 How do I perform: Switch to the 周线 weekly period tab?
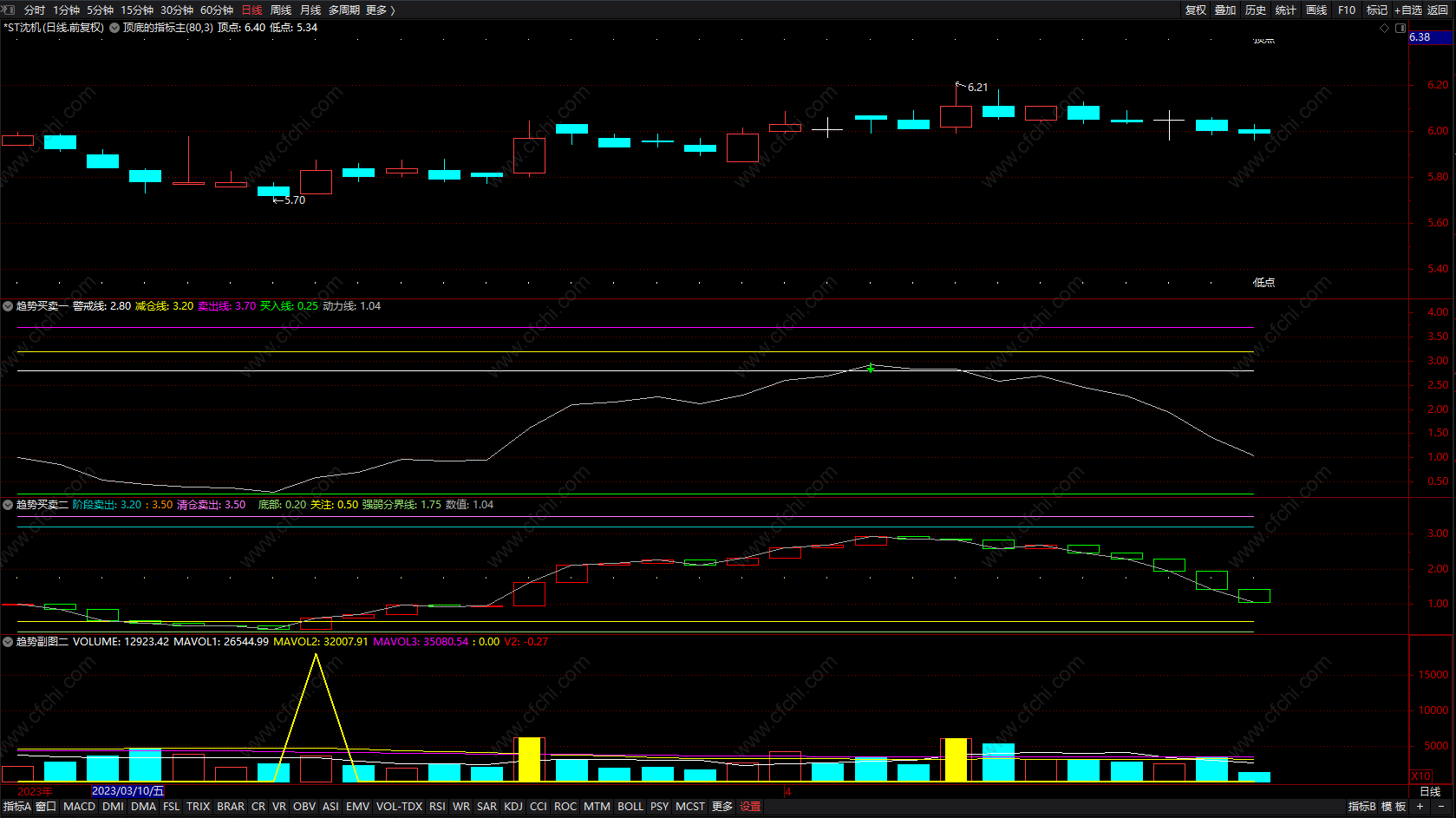tap(281, 10)
